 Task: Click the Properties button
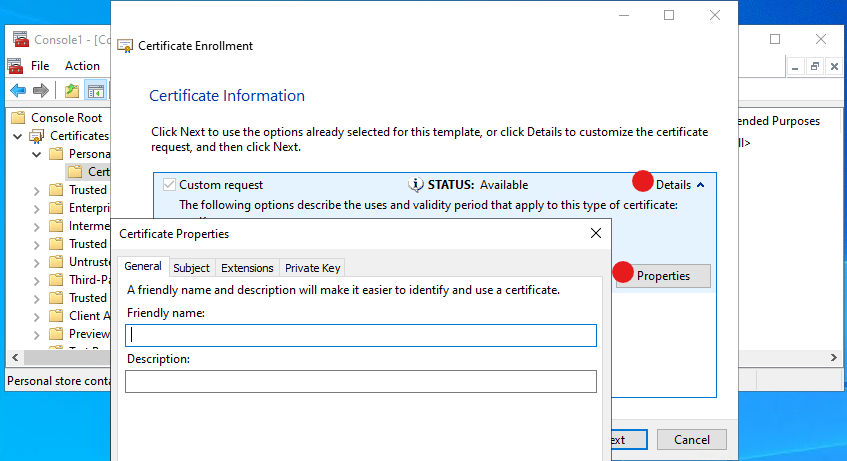(x=663, y=276)
